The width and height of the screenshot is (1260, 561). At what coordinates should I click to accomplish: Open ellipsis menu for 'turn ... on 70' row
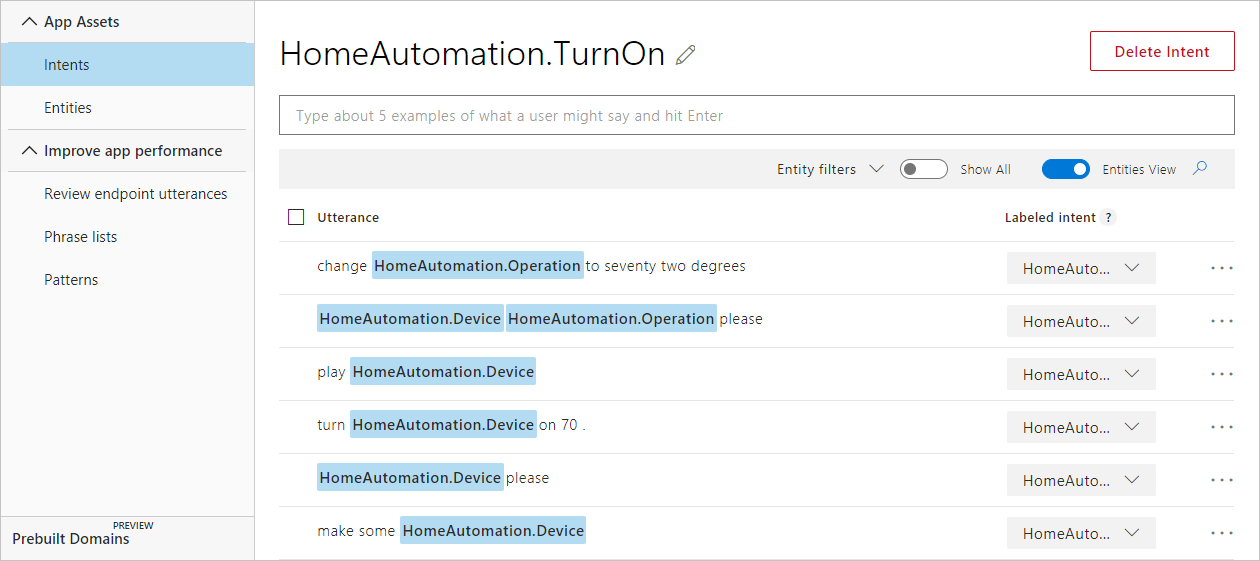tap(1221, 427)
